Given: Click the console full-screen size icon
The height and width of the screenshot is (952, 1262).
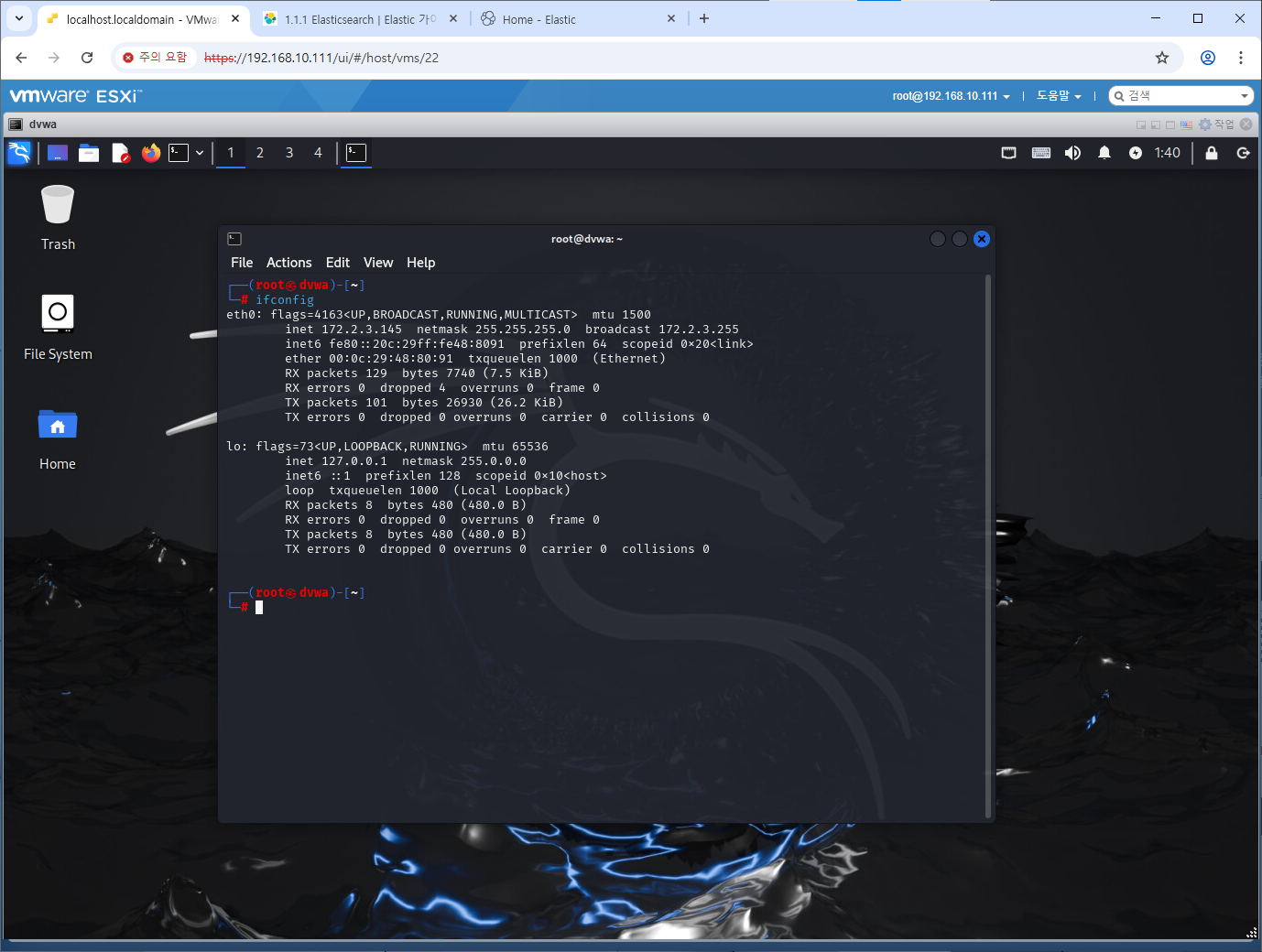Looking at the screenshot, I should (1170, 124).
